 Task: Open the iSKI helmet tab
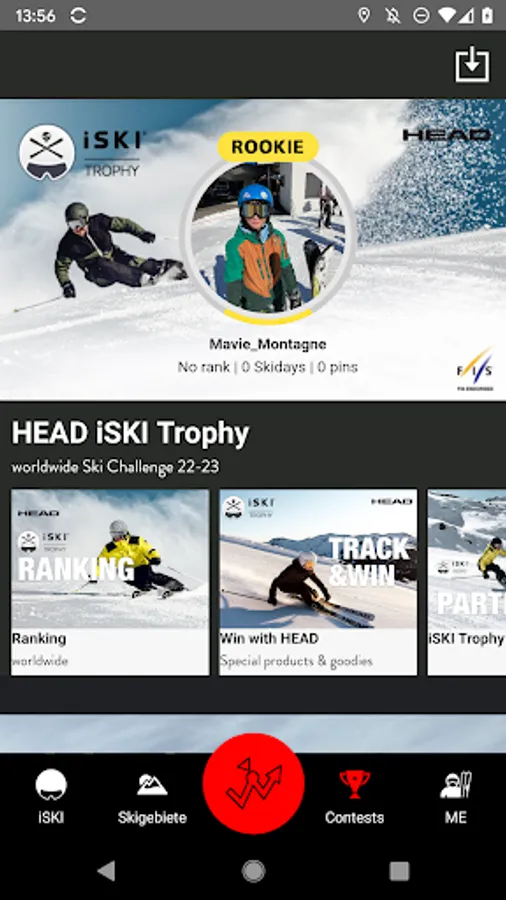(51, 797)
